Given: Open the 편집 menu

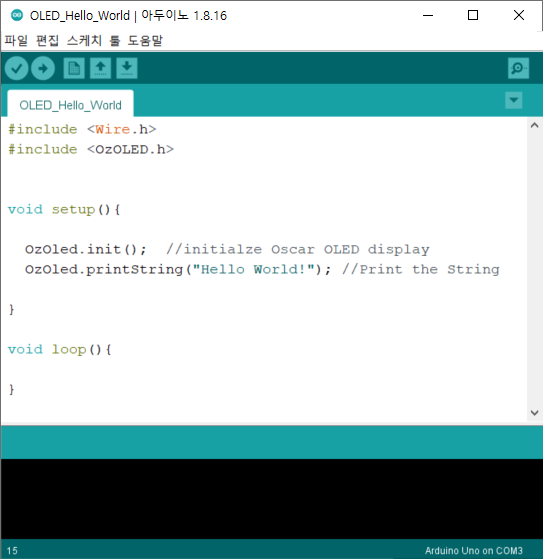Looking at the screenshot, I should [x=47, y=40].
